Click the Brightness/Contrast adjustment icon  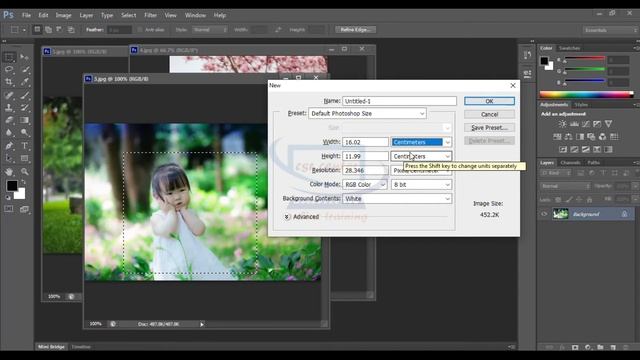coord(562,124)
